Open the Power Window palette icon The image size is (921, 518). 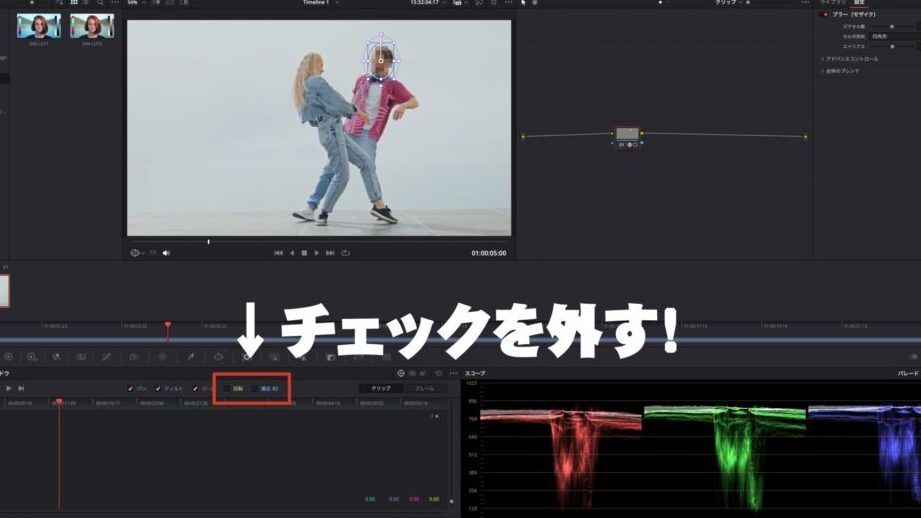click(x=219, y=356)
